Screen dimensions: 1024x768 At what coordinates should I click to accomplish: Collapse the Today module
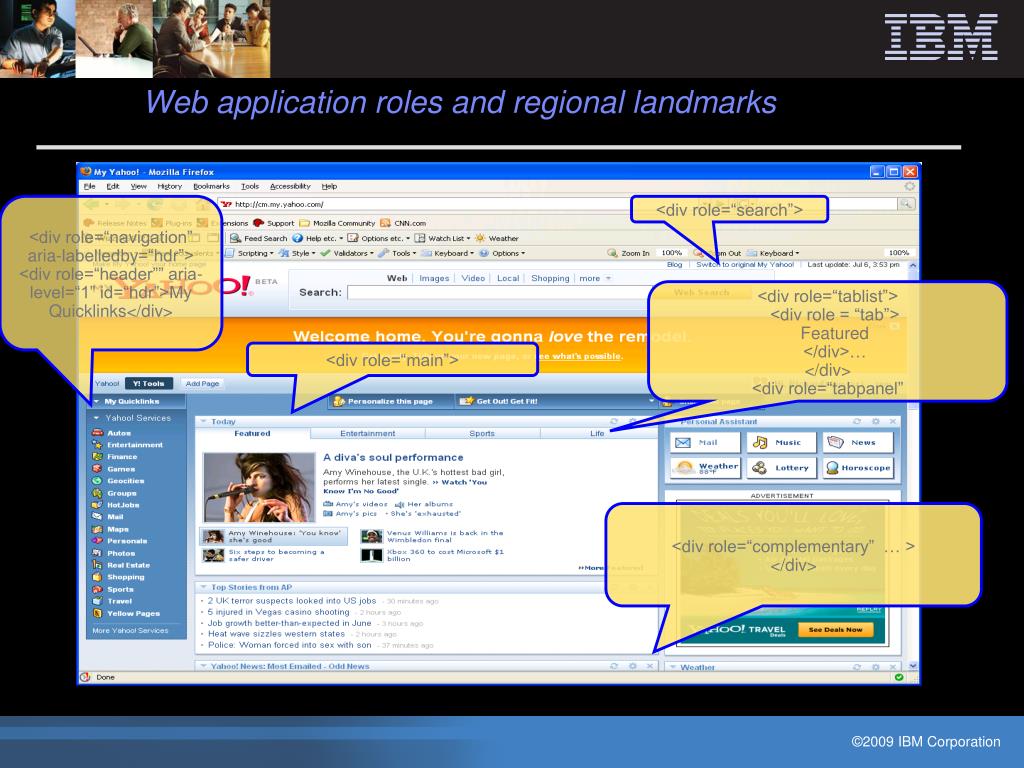pos(203,421)
